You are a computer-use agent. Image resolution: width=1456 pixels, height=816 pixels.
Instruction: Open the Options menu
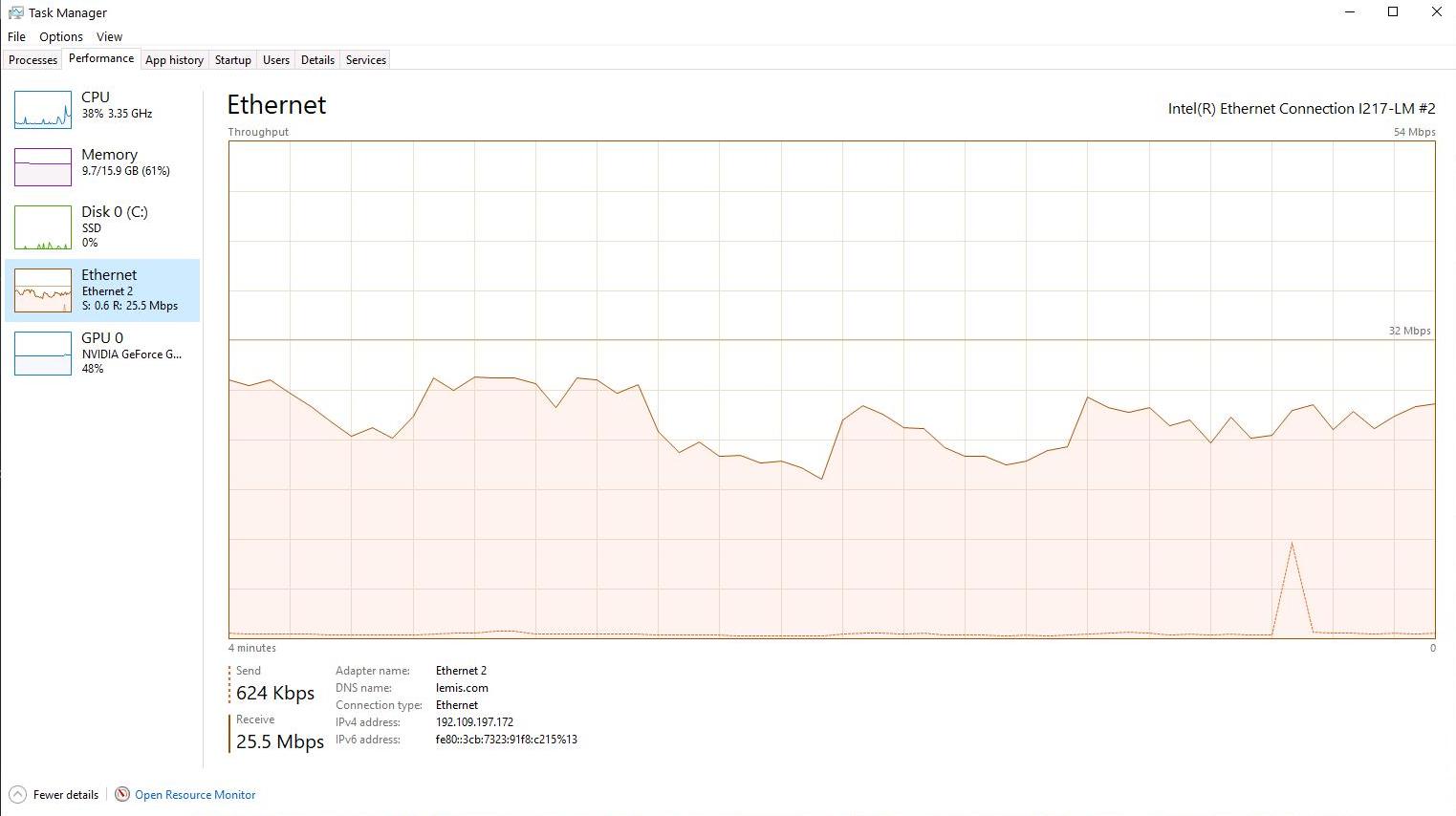pos(61,36)
